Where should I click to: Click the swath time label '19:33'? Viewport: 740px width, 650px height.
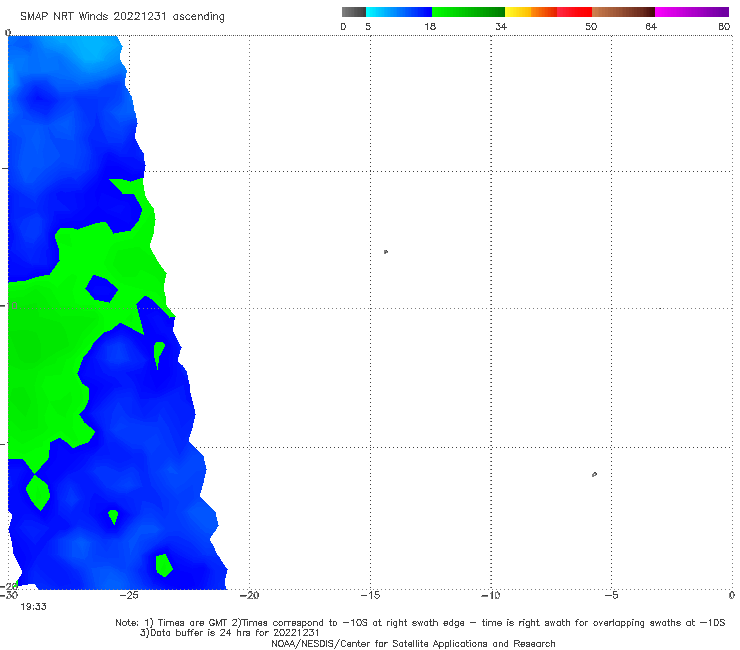click(34, 607)
